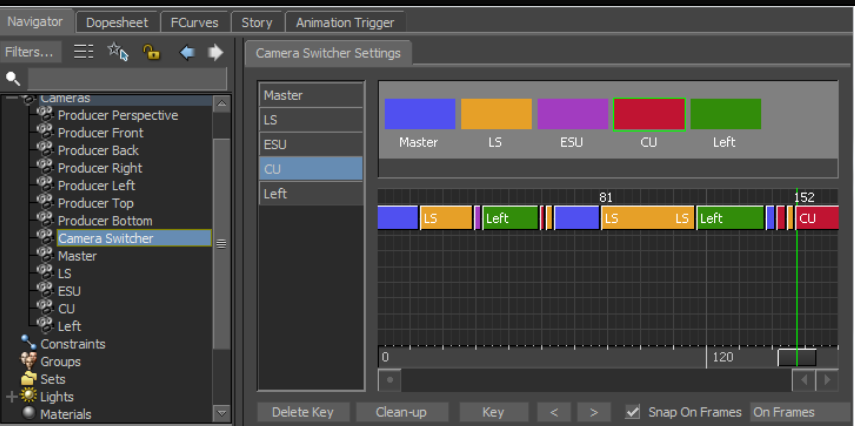This screenshot has height=427, width=855.
Task: Expand the Lights tree node
Action: tap(11, 396)
